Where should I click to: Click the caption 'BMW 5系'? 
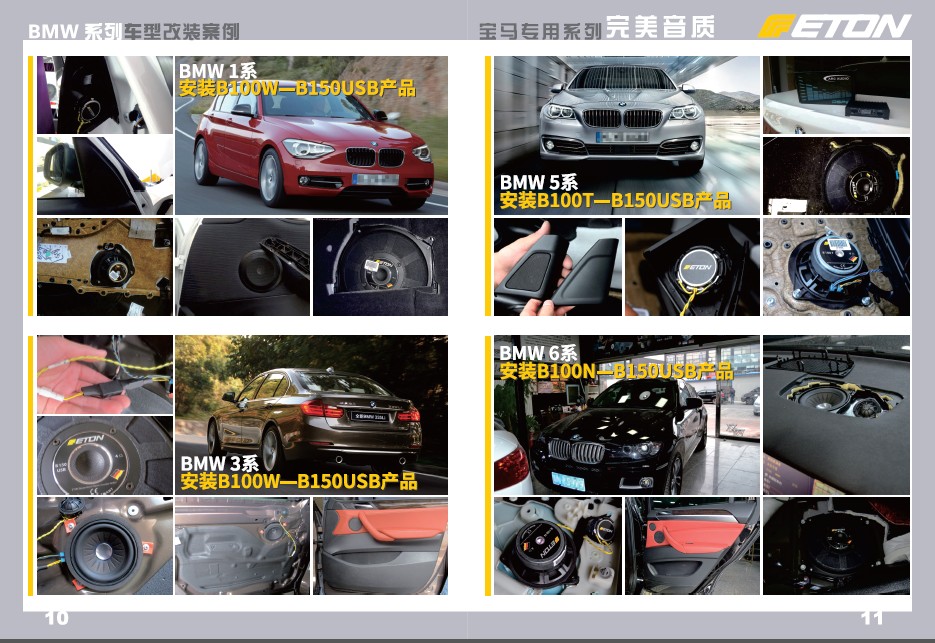click(538, 182)
